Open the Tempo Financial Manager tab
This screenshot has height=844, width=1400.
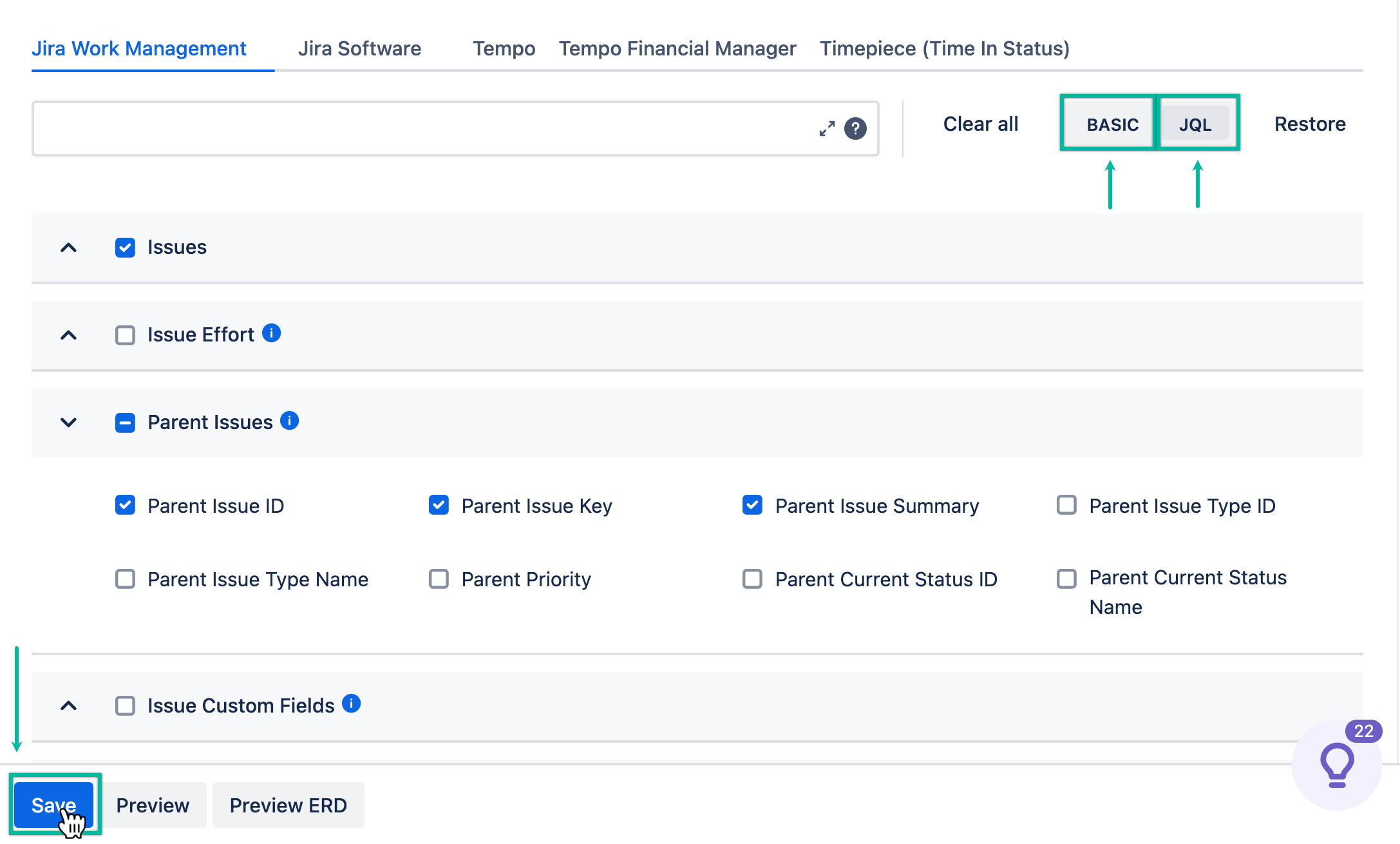(677, 48)
